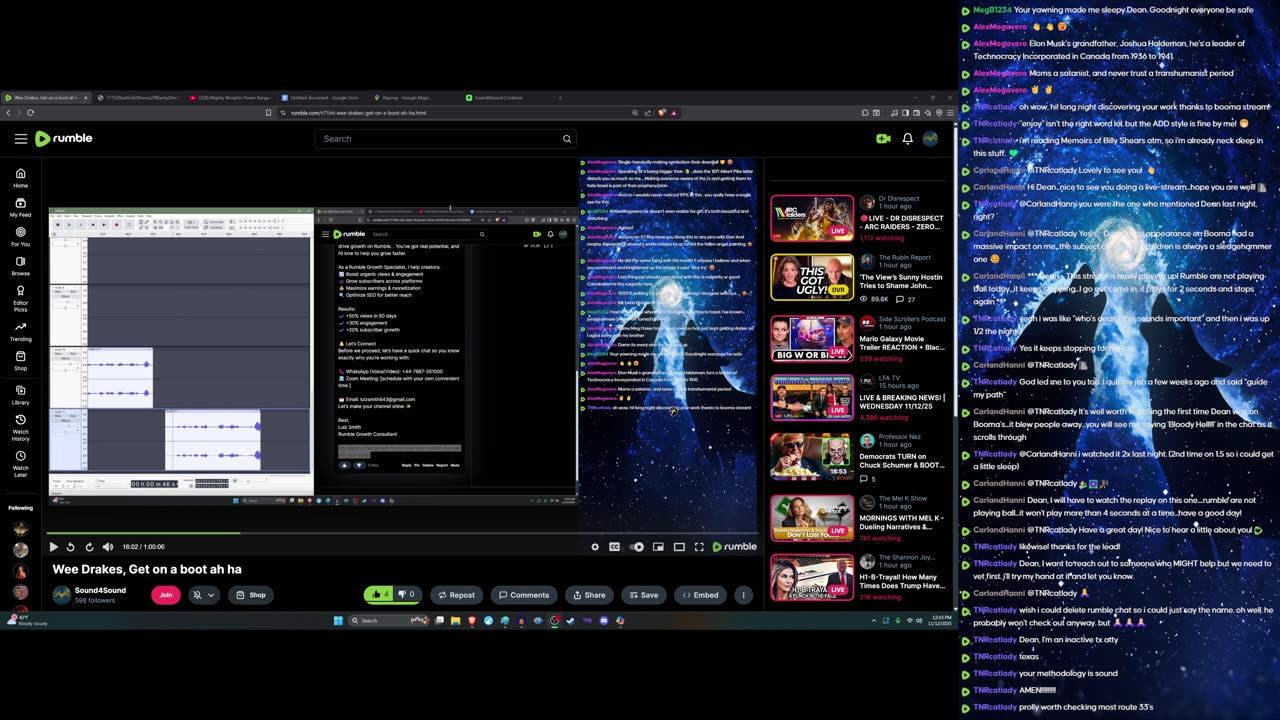
Task: Click the Rumble logo in the player bar
Action: click(x=734, y=547)
